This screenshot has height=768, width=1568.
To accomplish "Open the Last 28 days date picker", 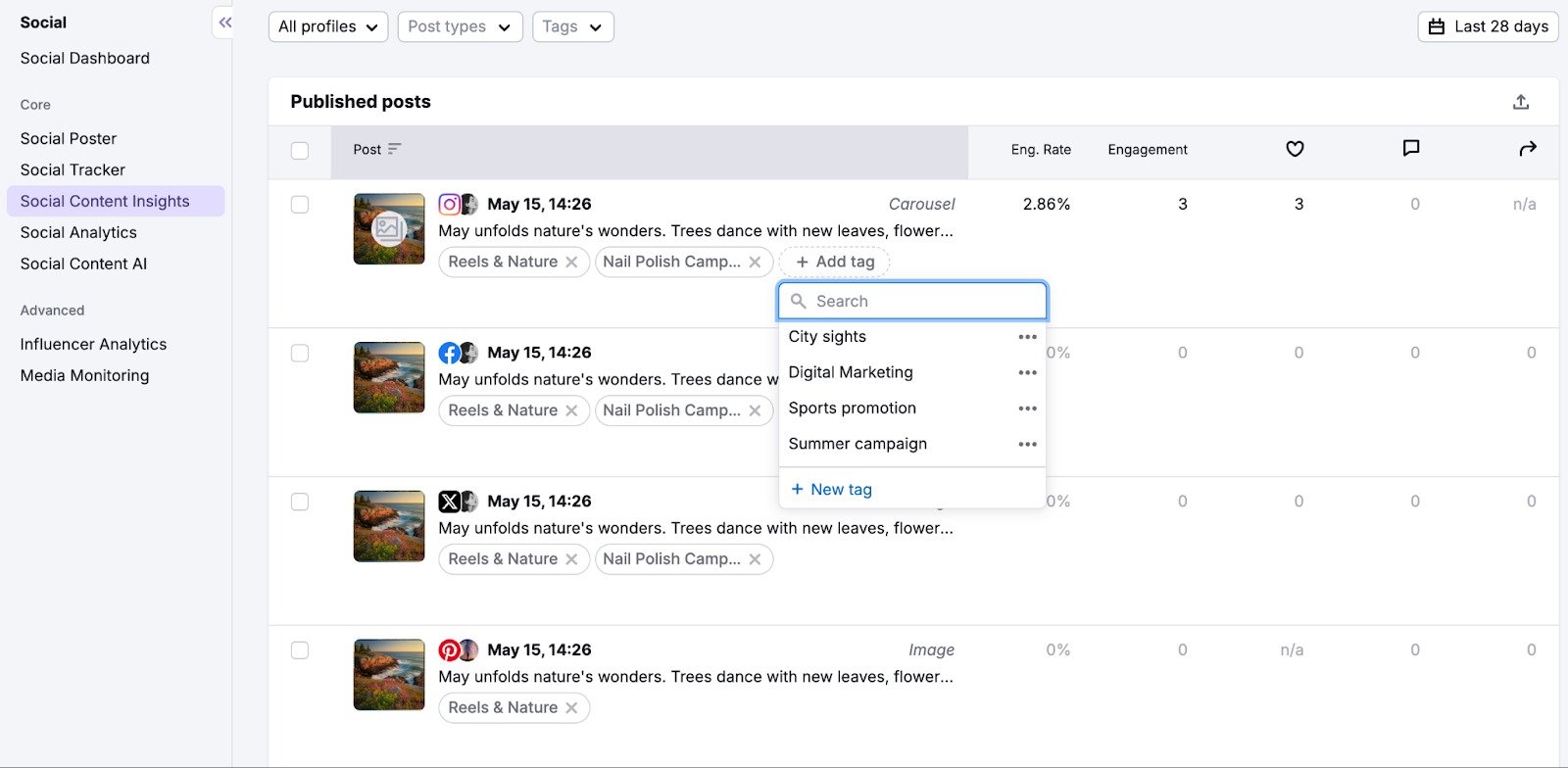I will [x=1488, y=26].
